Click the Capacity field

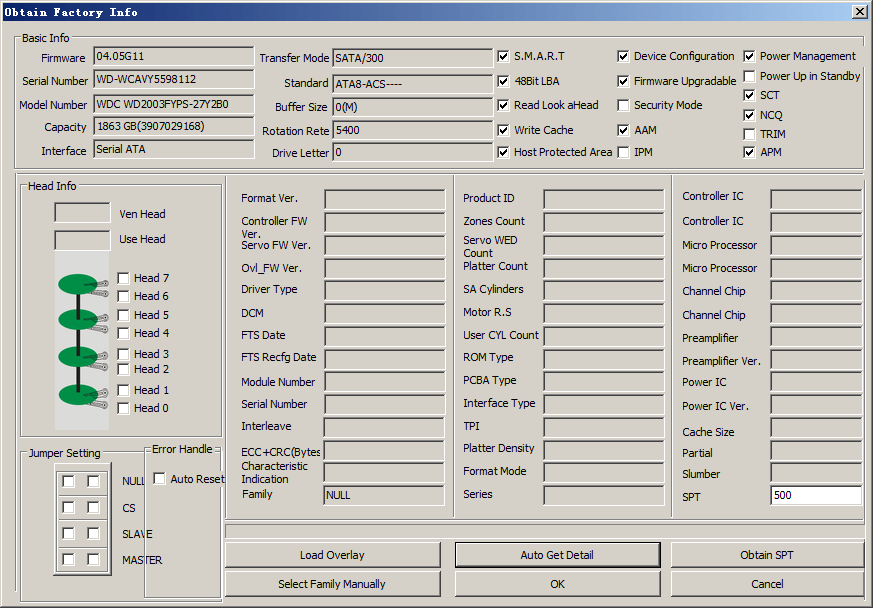174,126
